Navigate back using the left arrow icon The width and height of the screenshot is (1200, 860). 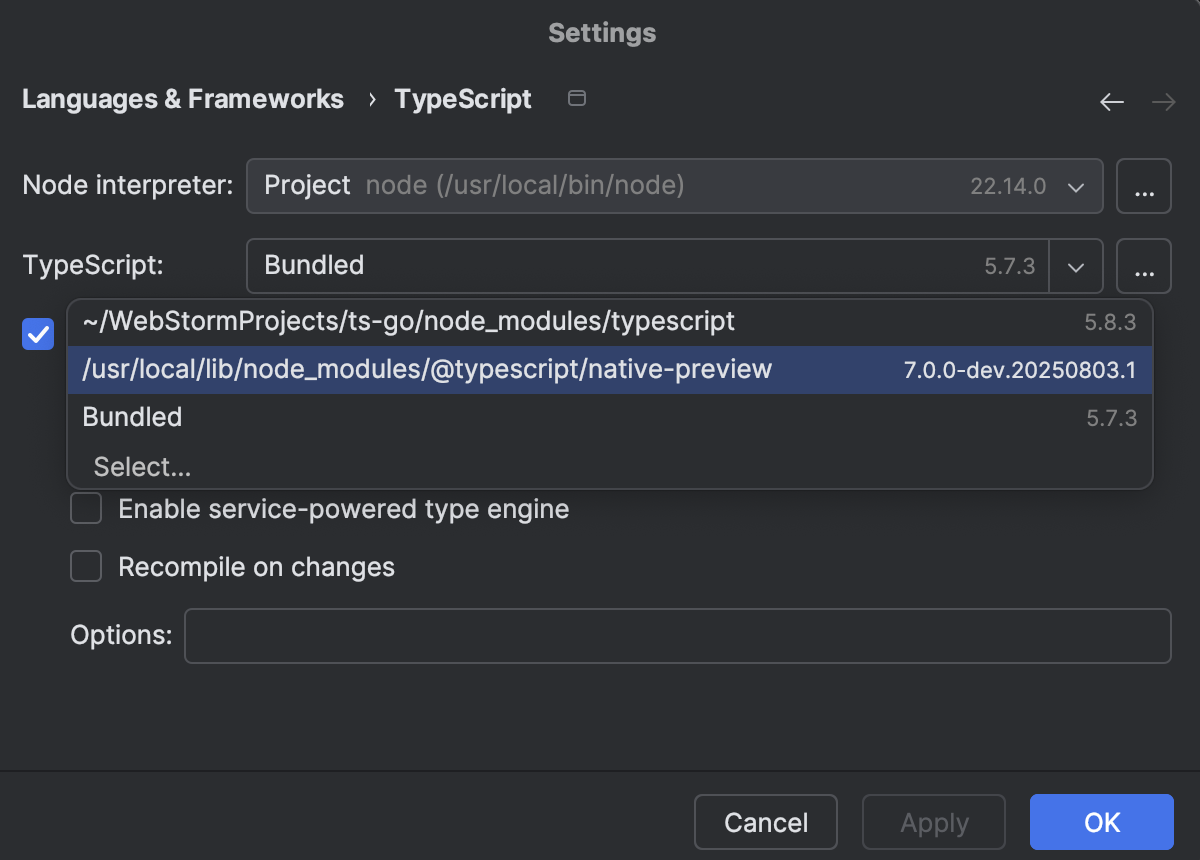pyautogui.click(x=1111, y=101)
